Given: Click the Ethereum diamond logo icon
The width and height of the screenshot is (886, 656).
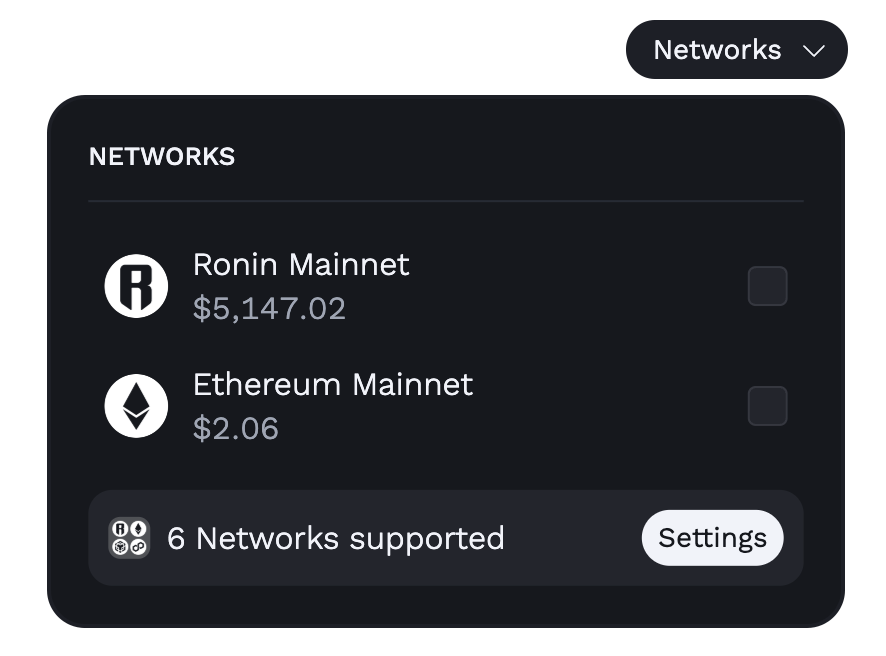Looking at the screenshot, I should (136, 406).
